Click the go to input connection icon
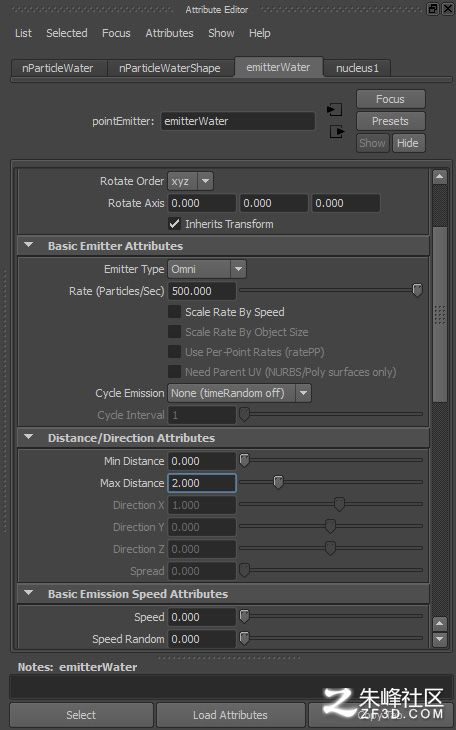This screenshot has height=730, width=456. point(334,110)
